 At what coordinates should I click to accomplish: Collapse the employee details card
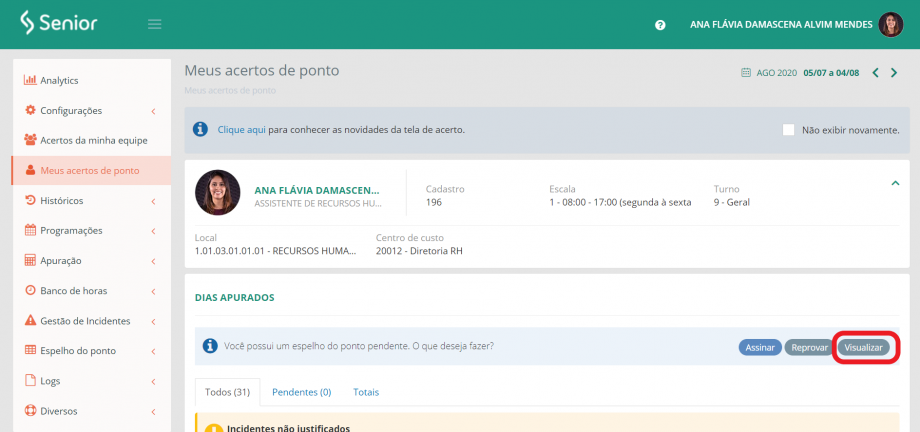[x=895, y=182]
